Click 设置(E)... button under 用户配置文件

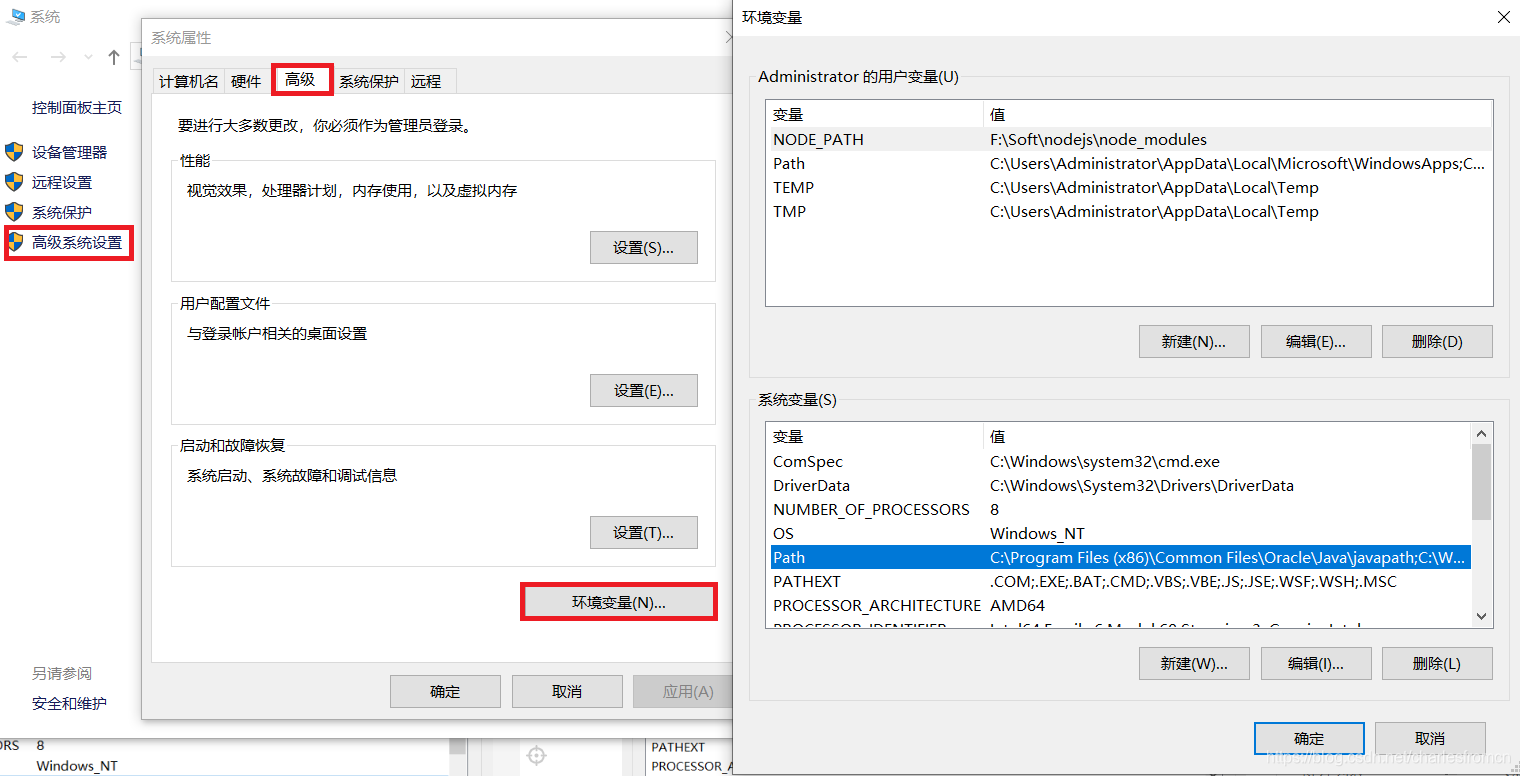pyautogui.click(x=643, y=390)
